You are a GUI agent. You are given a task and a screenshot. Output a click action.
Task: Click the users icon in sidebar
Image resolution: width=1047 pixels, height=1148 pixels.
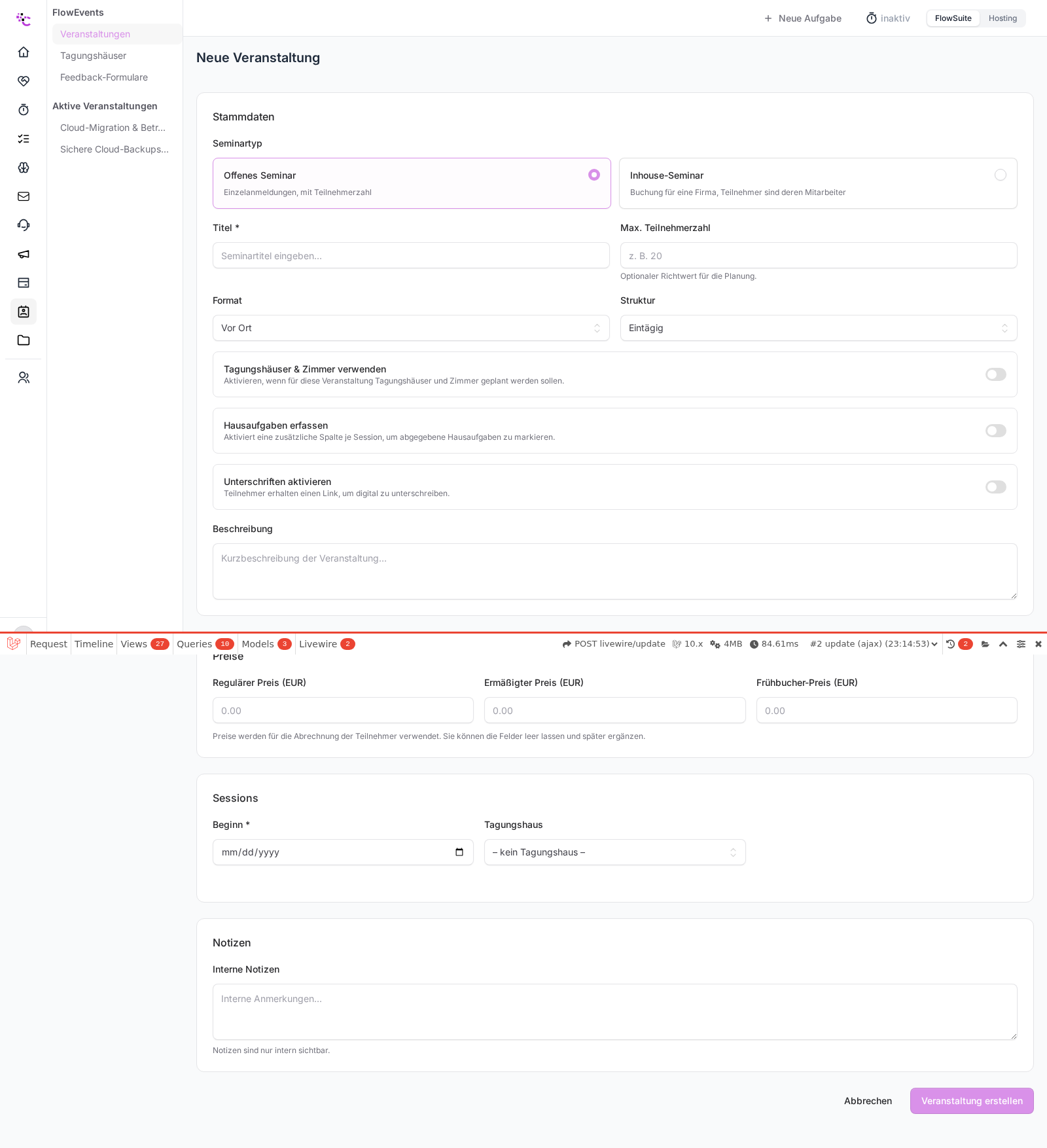click(x=24, y=378)
